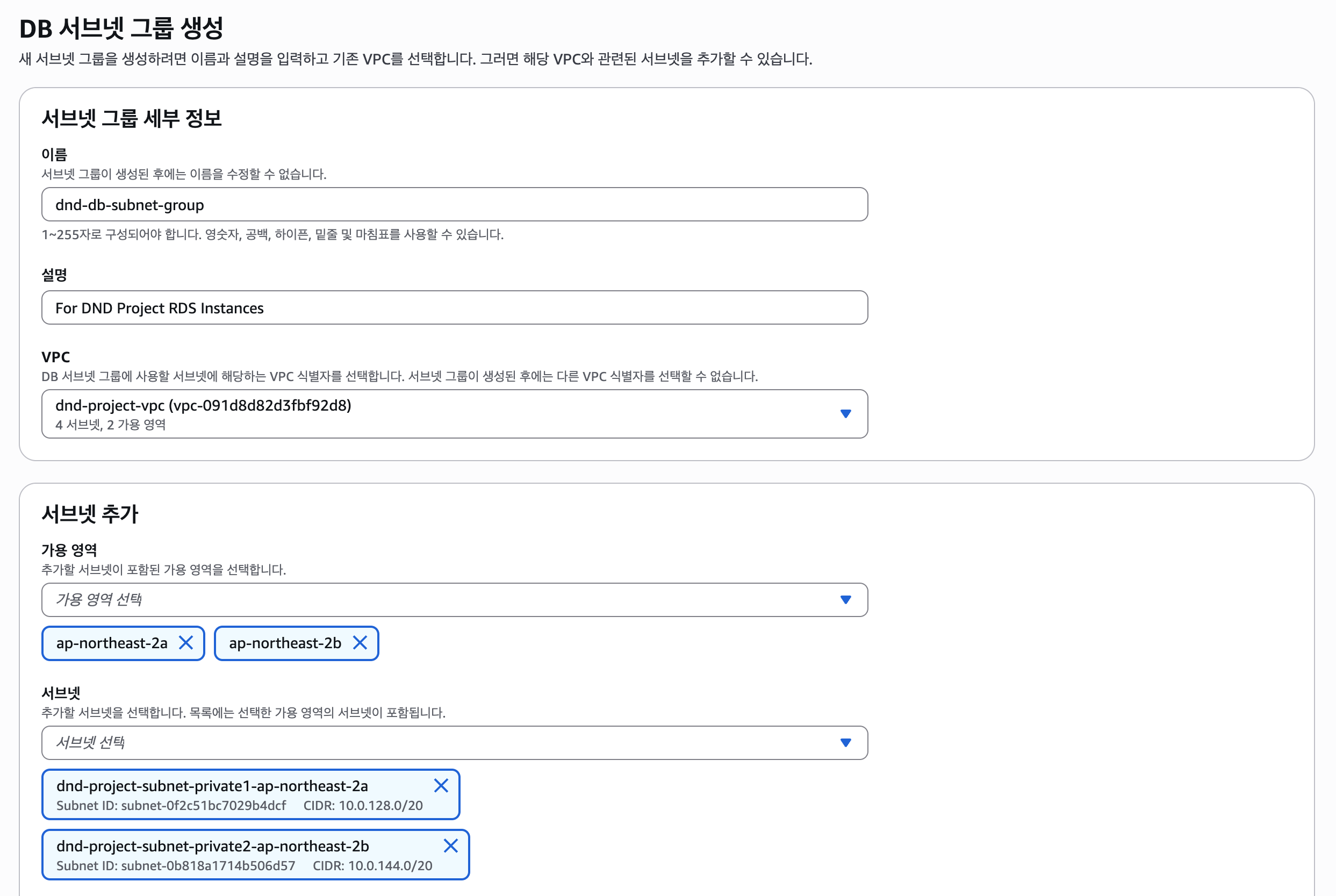The width and height of the screenshot is (1336, 896).
Task: Remove the ap-northeast-2a availability zone token
Action: coord(185,643)
